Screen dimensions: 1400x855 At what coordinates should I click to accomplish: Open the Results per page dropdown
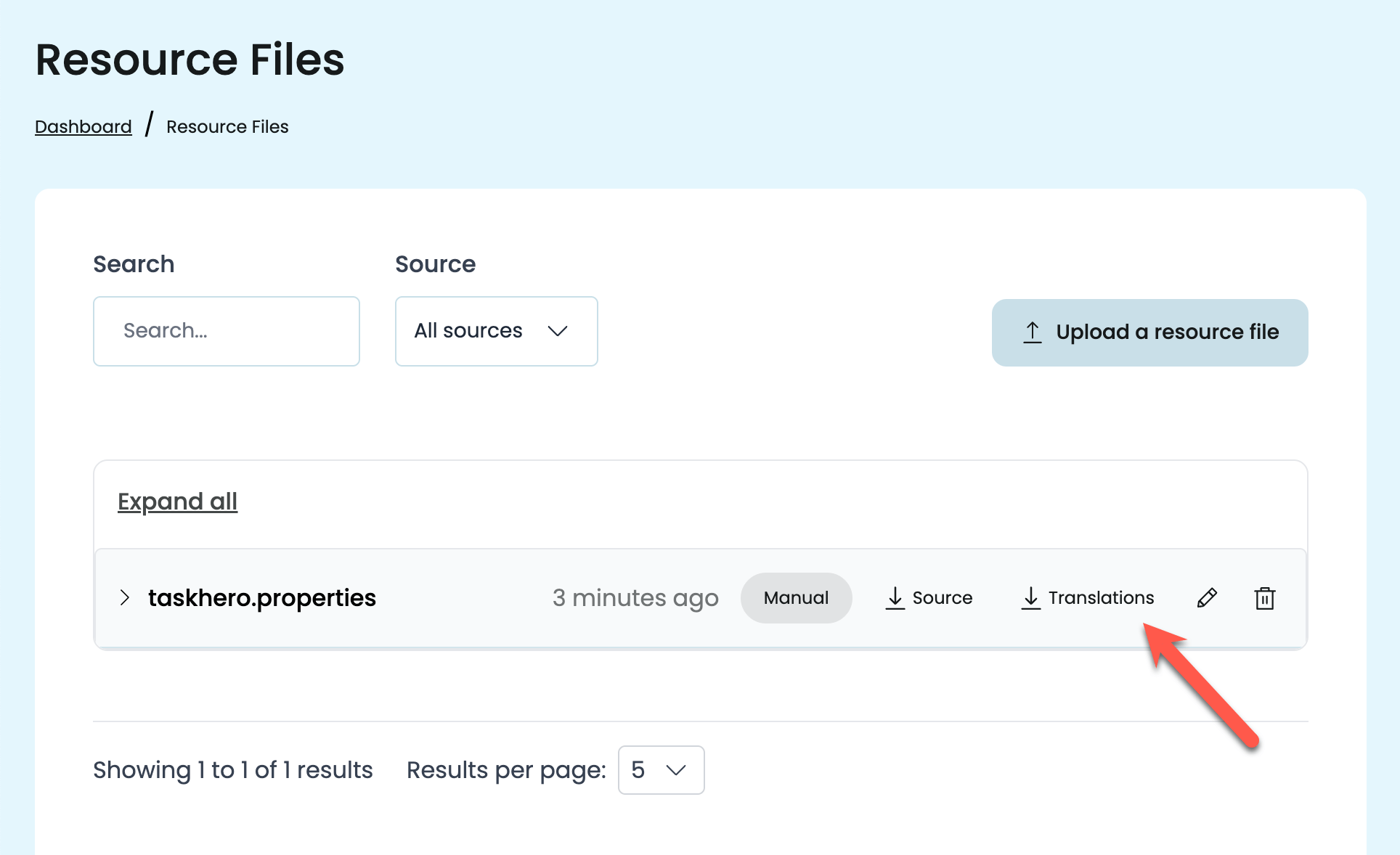click(661, 770)
